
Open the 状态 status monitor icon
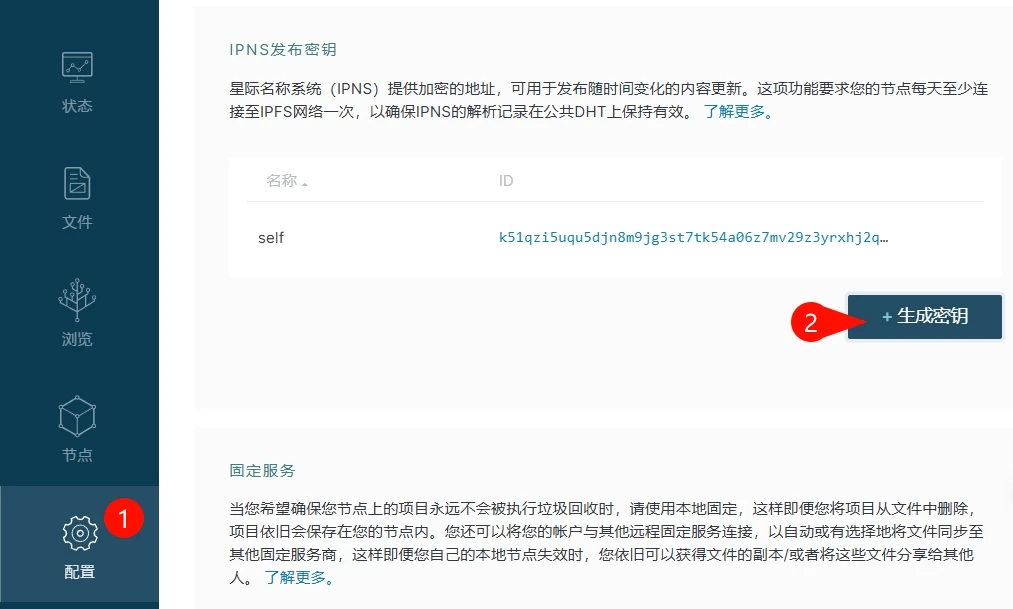77,67
